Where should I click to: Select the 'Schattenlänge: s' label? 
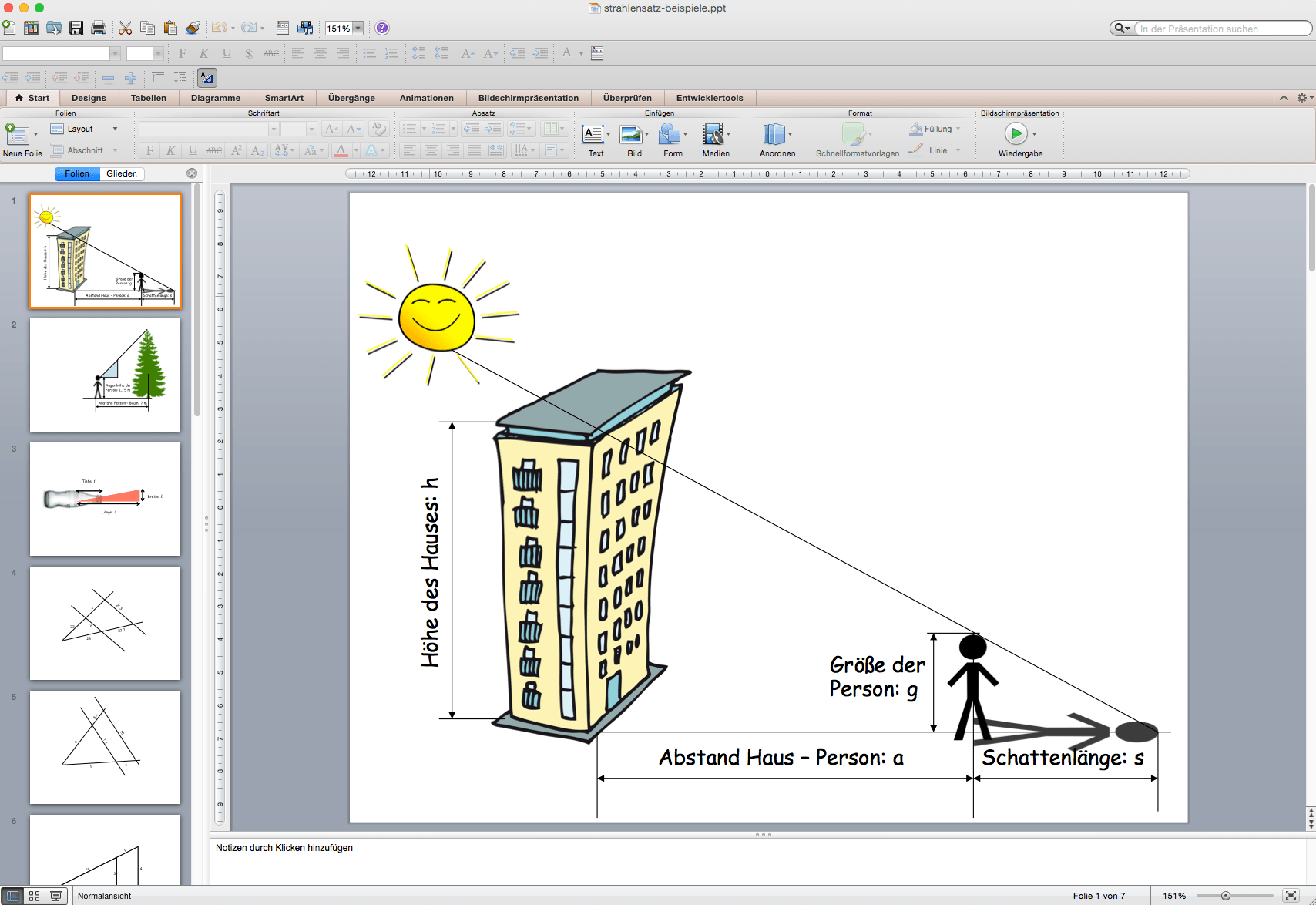point(1063,758)
